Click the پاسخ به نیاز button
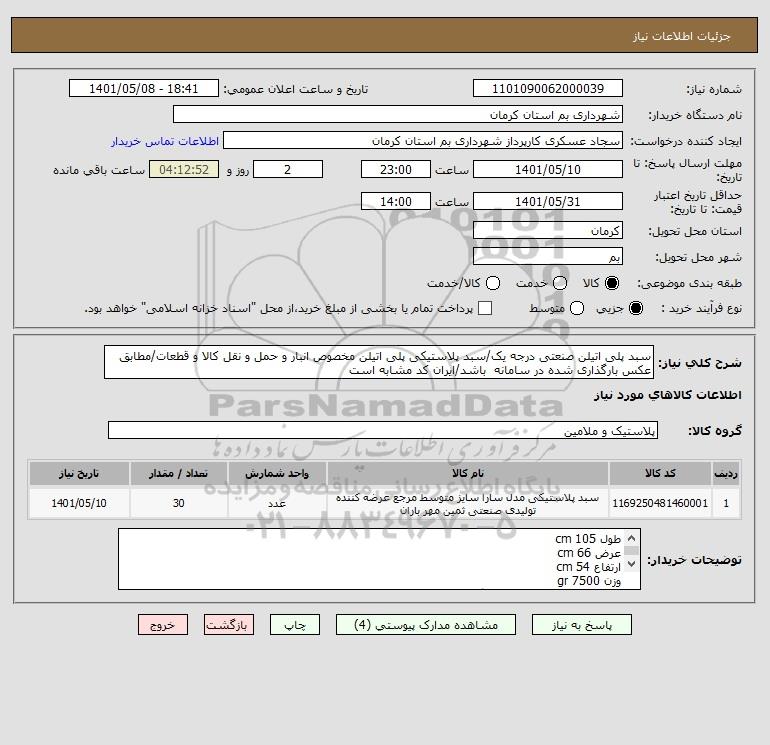Image resolution: width=770 pixels, height=745 pixels. coord(581,625)
